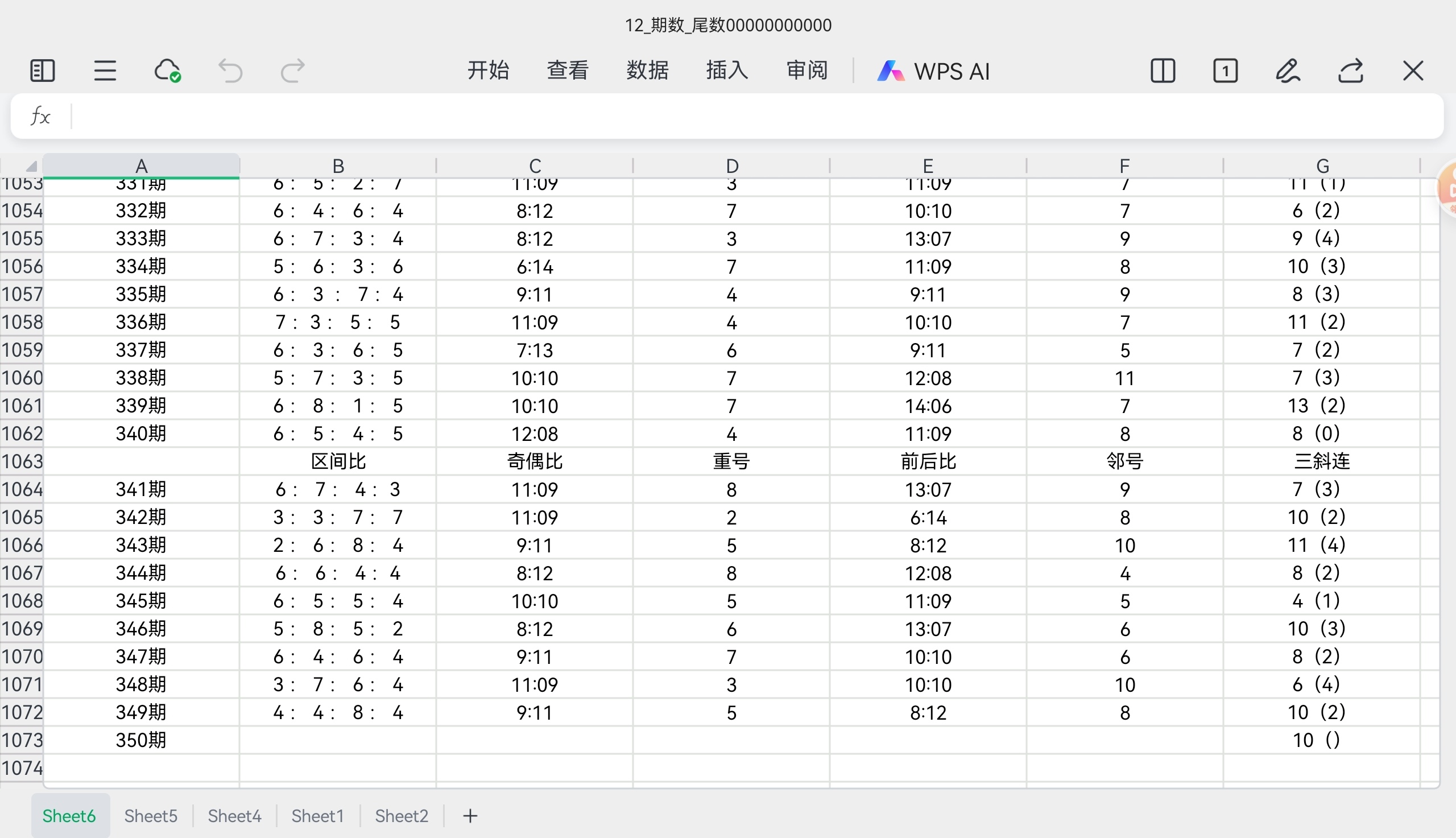The width and height of the screenshot is (1456, 838).
Task: Open the hamburger menu icon
Action: coord(105,71)
